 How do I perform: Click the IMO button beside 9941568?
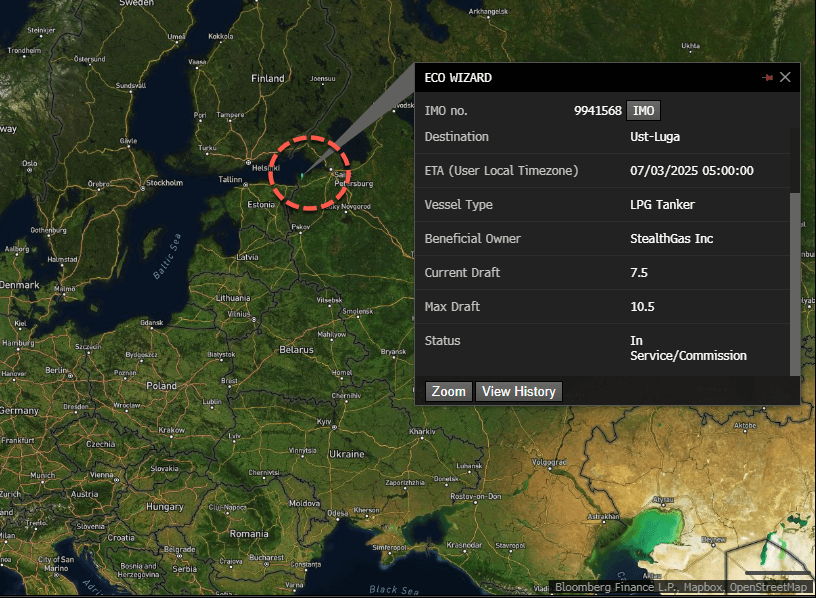(643, 111)
